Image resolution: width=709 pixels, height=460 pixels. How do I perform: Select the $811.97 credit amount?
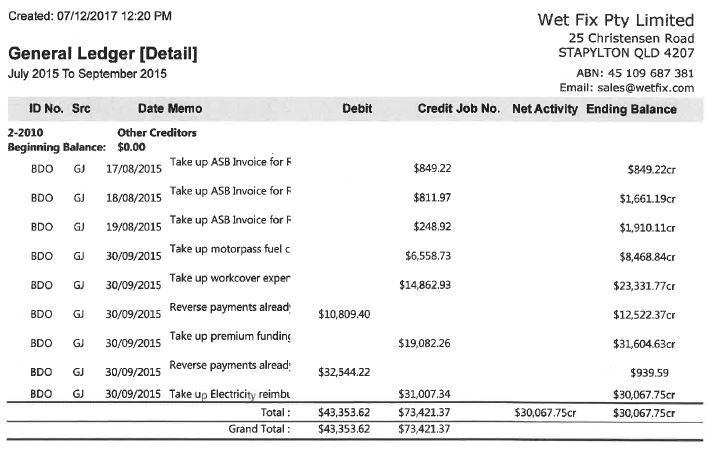point(432,198)
